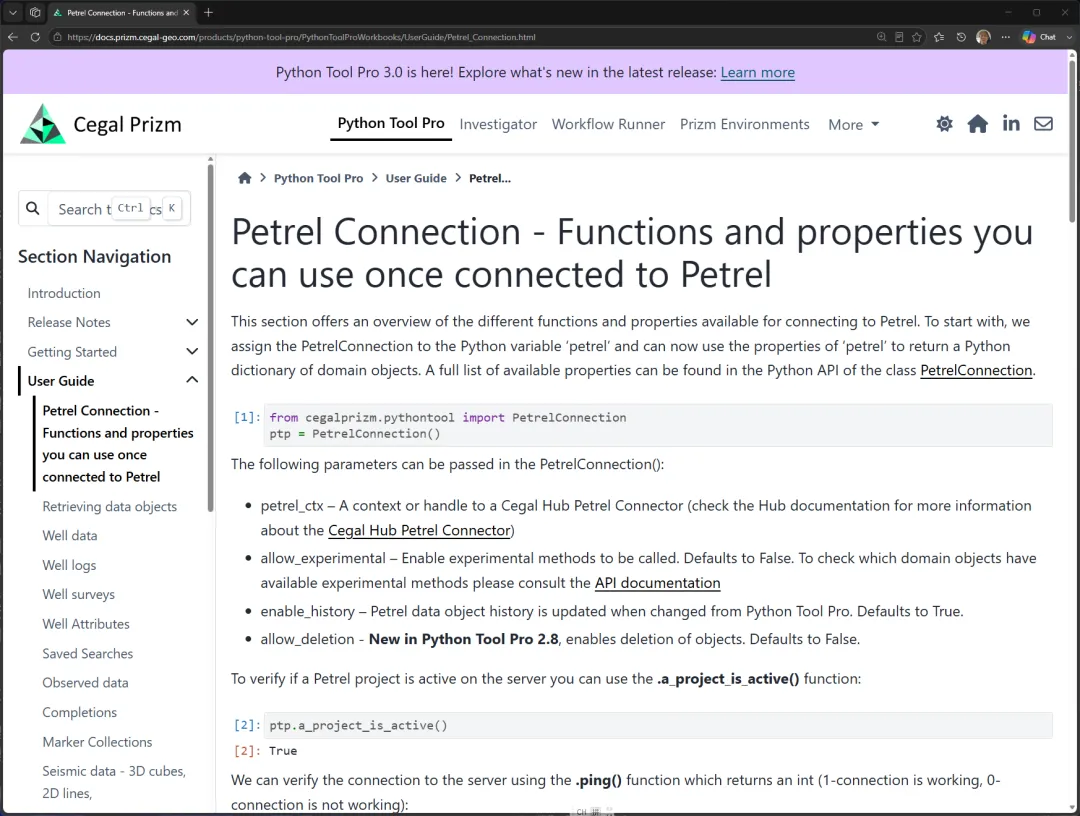Open the favorites list icon
Viewport: 1080px width, 816px height.
[939, 37]
